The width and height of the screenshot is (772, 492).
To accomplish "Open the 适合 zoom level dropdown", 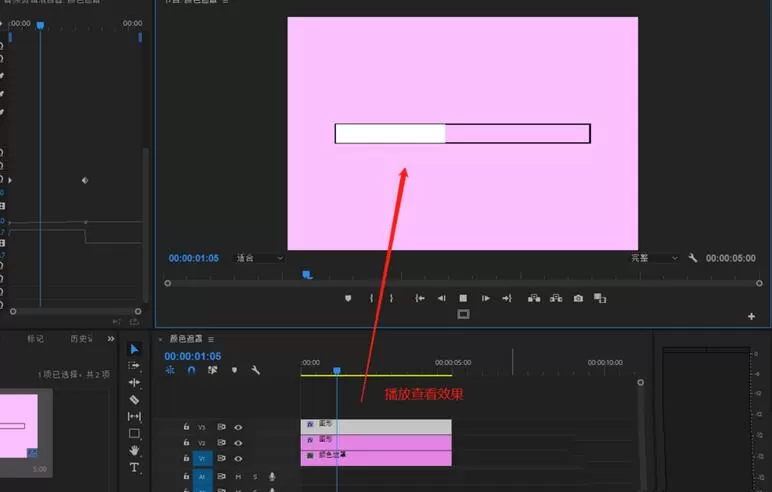I will [x=259, y=258].
